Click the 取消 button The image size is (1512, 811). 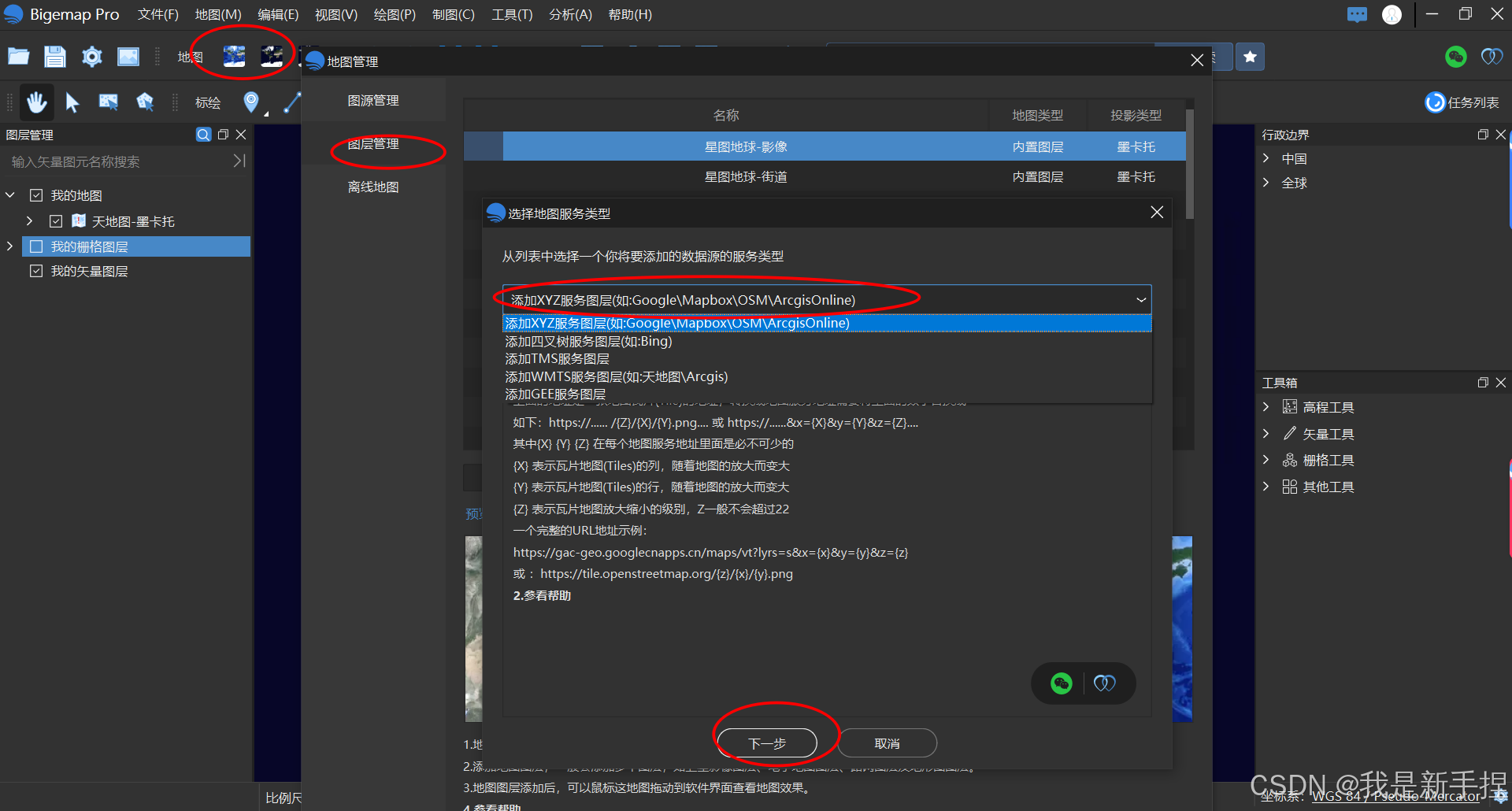pos(887,743)
